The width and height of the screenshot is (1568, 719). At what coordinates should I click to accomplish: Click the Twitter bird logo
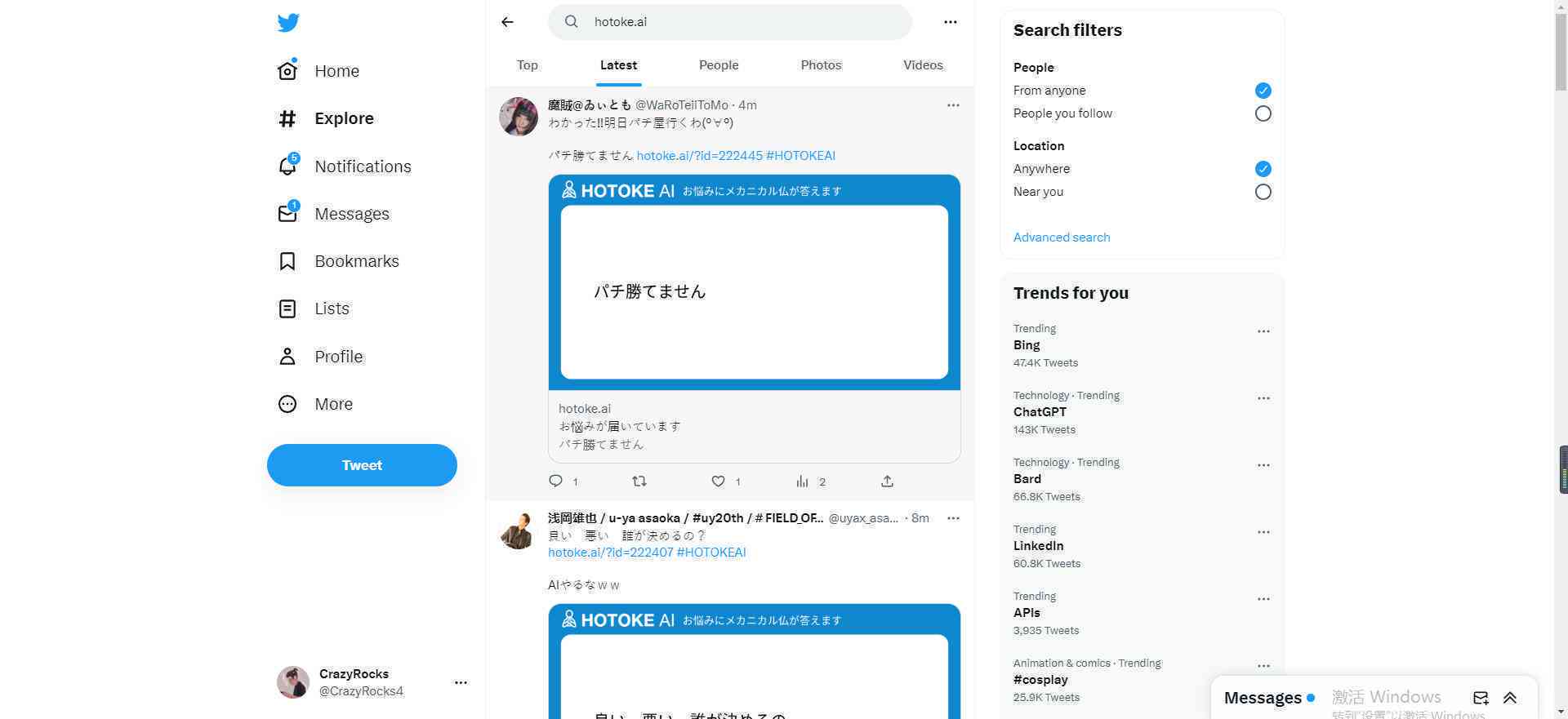(x=288, y=22)
